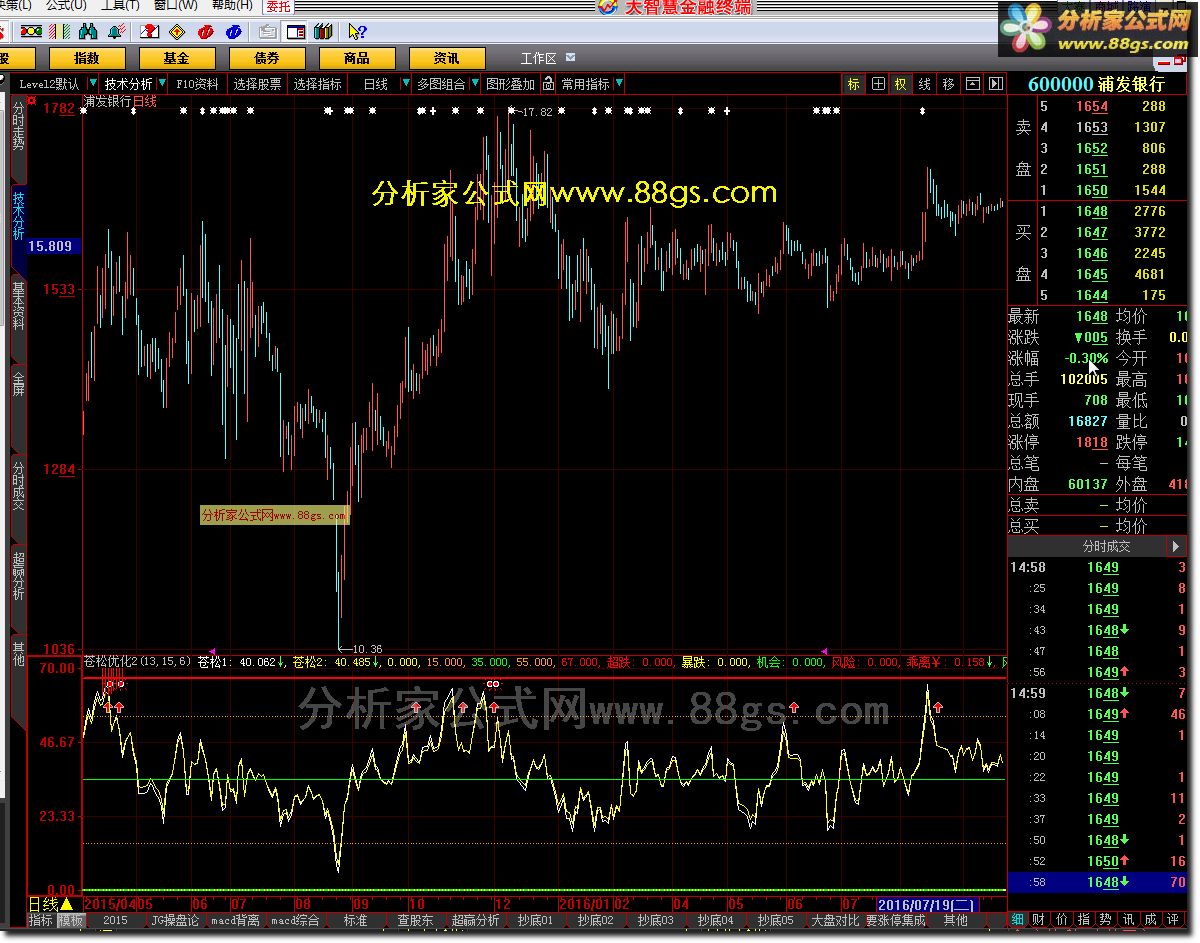The image size is (1200, 943).
Task: Expand the Level2默认 dropdown arrow
Action: (x=93, y=83)
